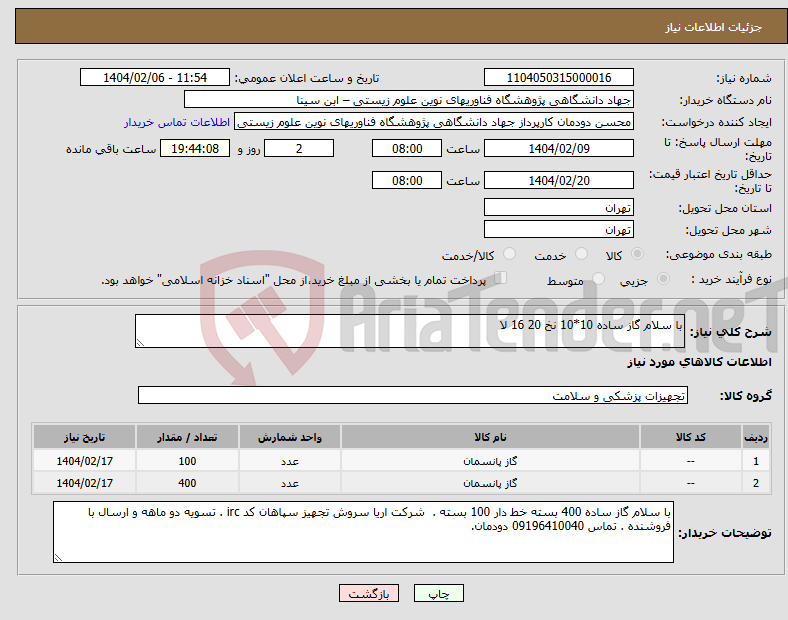
Task: Click the announcement date field 1404/02/06 - 11:54
Action: 155,77
